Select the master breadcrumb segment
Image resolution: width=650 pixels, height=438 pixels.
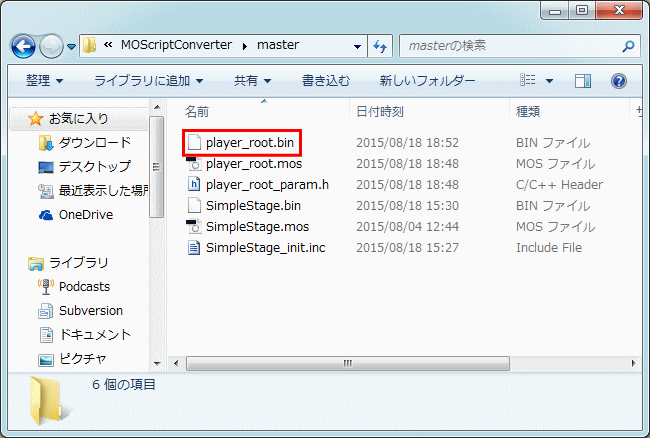pos(278,45)
